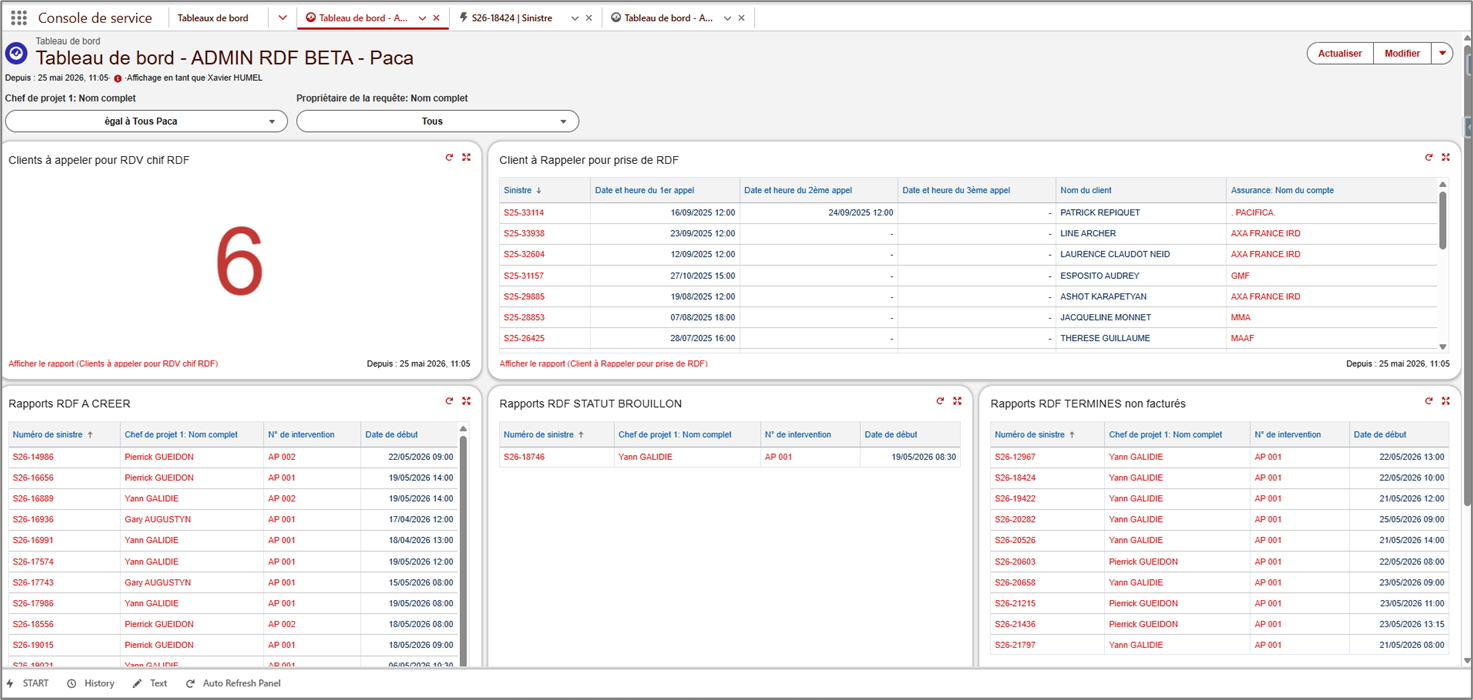Open the Auto Refresh Panel utility
The height and width of the screenshot is (700, 1473).
(233, 683)
